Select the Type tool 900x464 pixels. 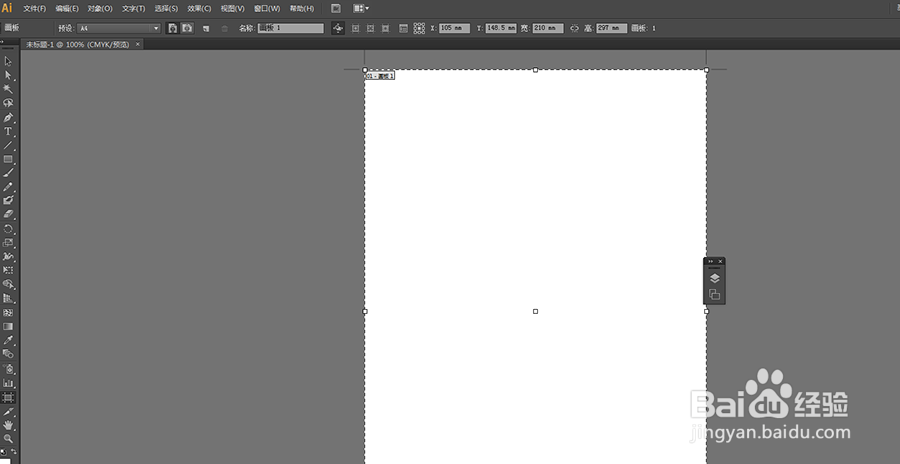pos(8,131)
